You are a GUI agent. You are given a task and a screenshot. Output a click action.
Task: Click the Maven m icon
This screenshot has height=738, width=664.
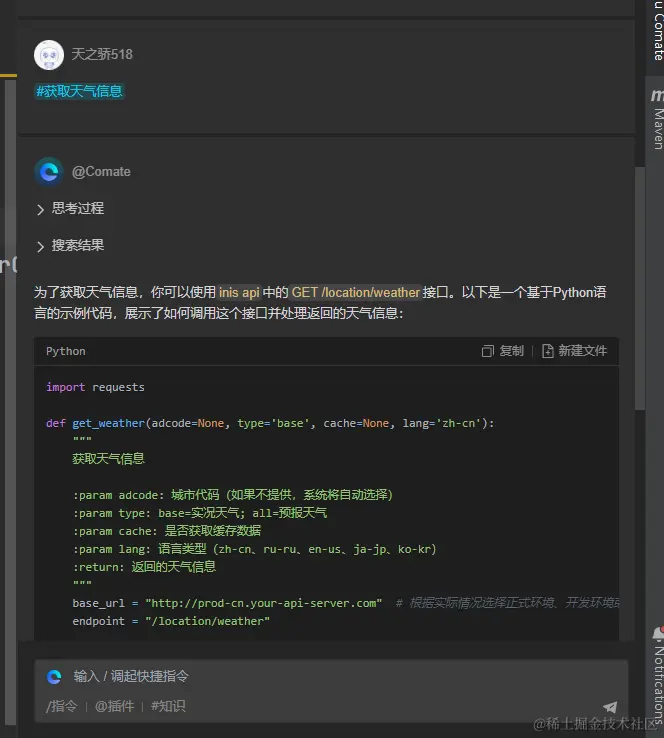(x=657, y=96)
